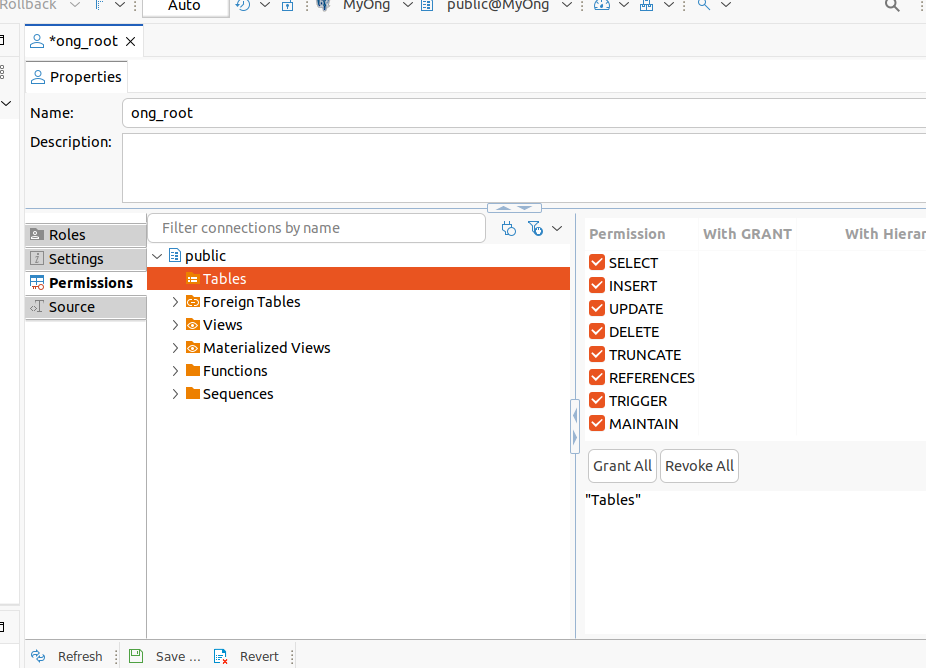This screenshot has height=668, width=926.
Task: Click the filter settings icon beside connection filter
Action: pos(536,228)
